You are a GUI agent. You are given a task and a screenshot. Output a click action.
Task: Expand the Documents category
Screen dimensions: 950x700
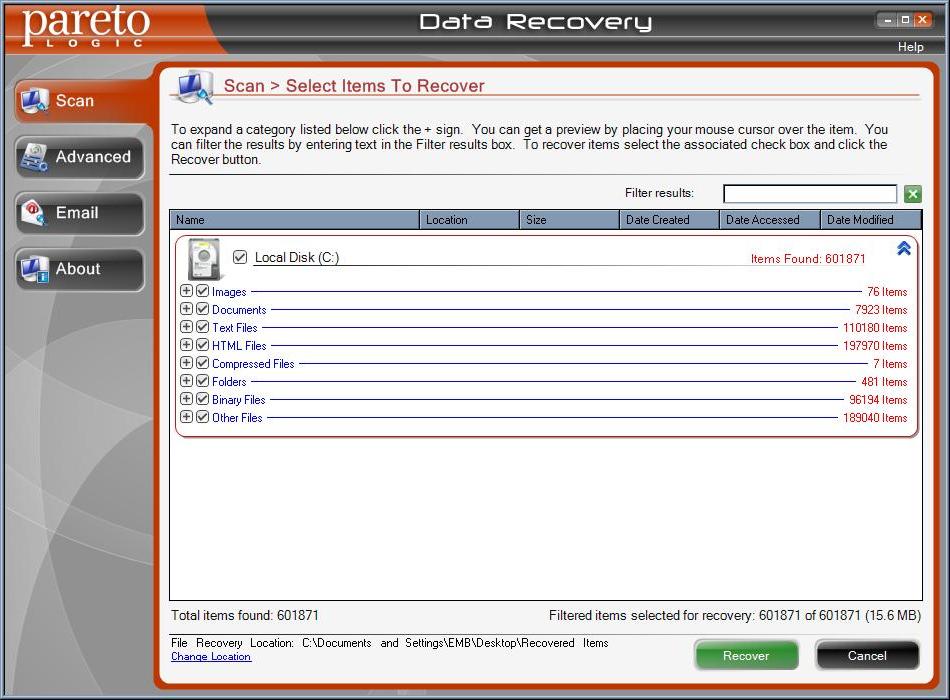186,309
